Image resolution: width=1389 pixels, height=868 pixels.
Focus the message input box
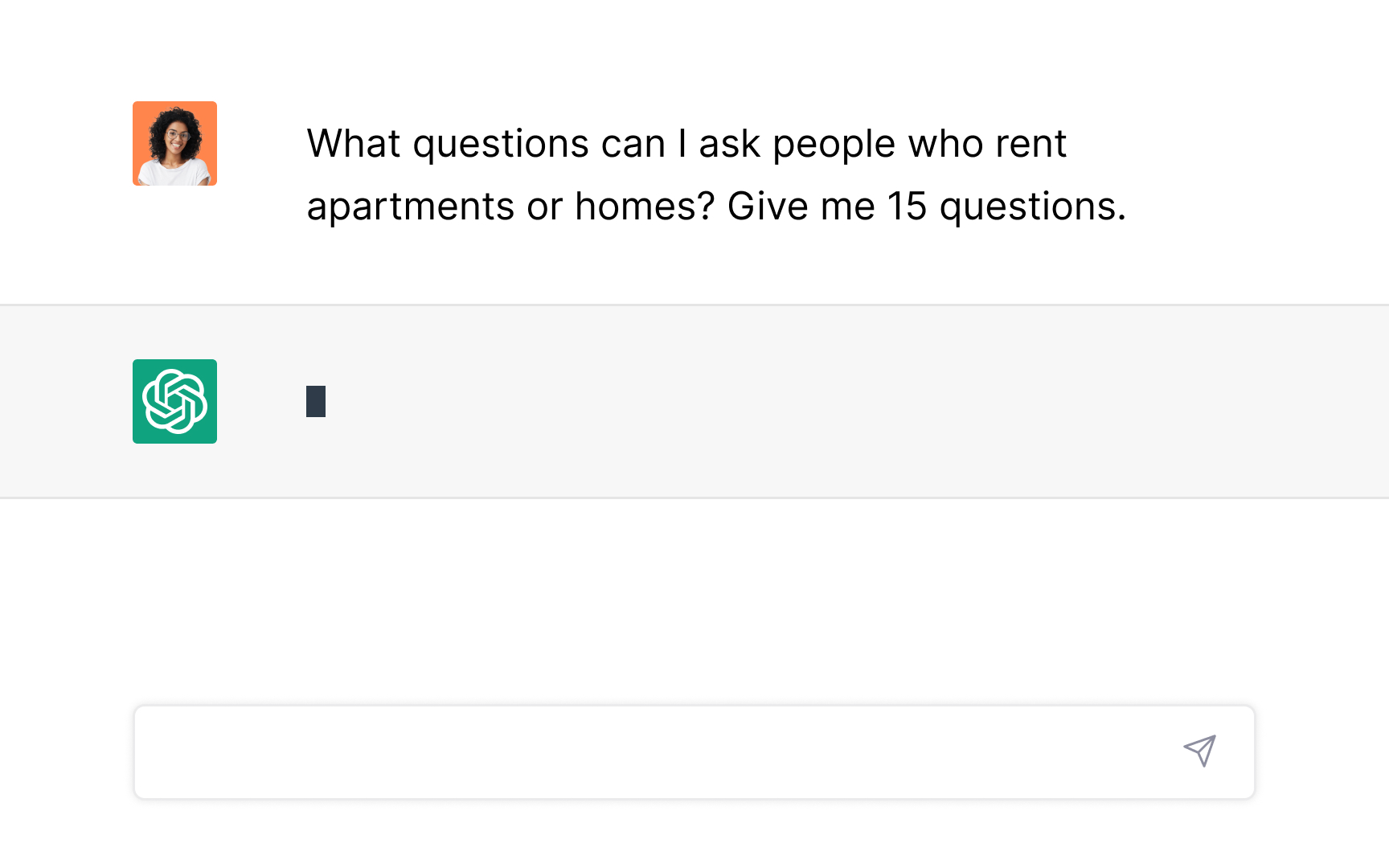[x=643, y=752]
